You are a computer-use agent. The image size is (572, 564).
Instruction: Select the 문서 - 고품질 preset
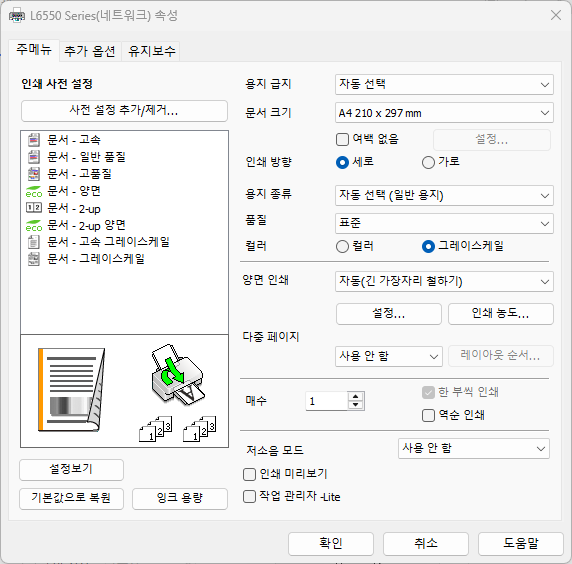pyautogui.click(x=79, y=174)
